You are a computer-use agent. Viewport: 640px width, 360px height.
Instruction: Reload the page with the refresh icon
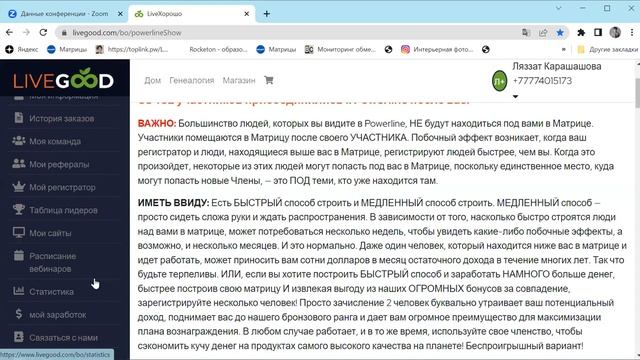point(43,33)
